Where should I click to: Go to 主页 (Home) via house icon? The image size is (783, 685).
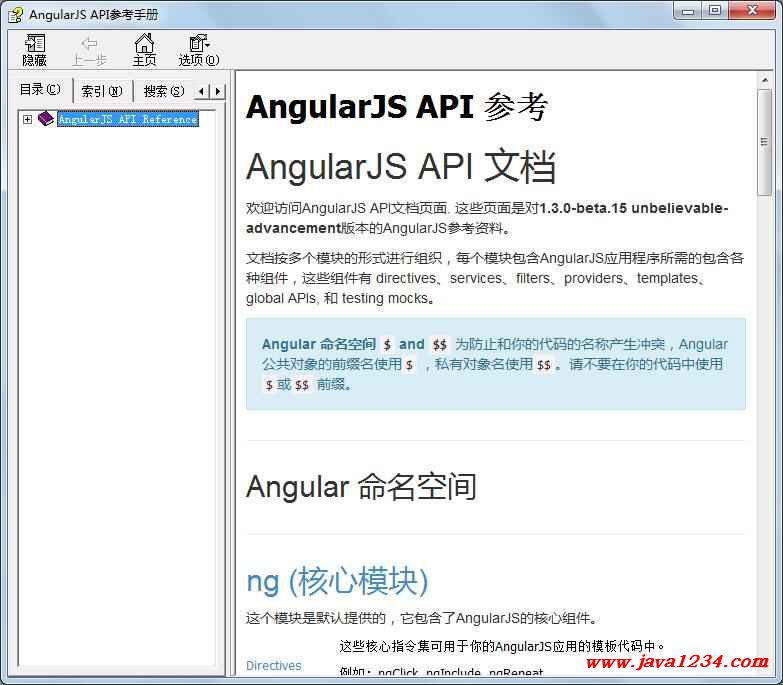point(145,44)
